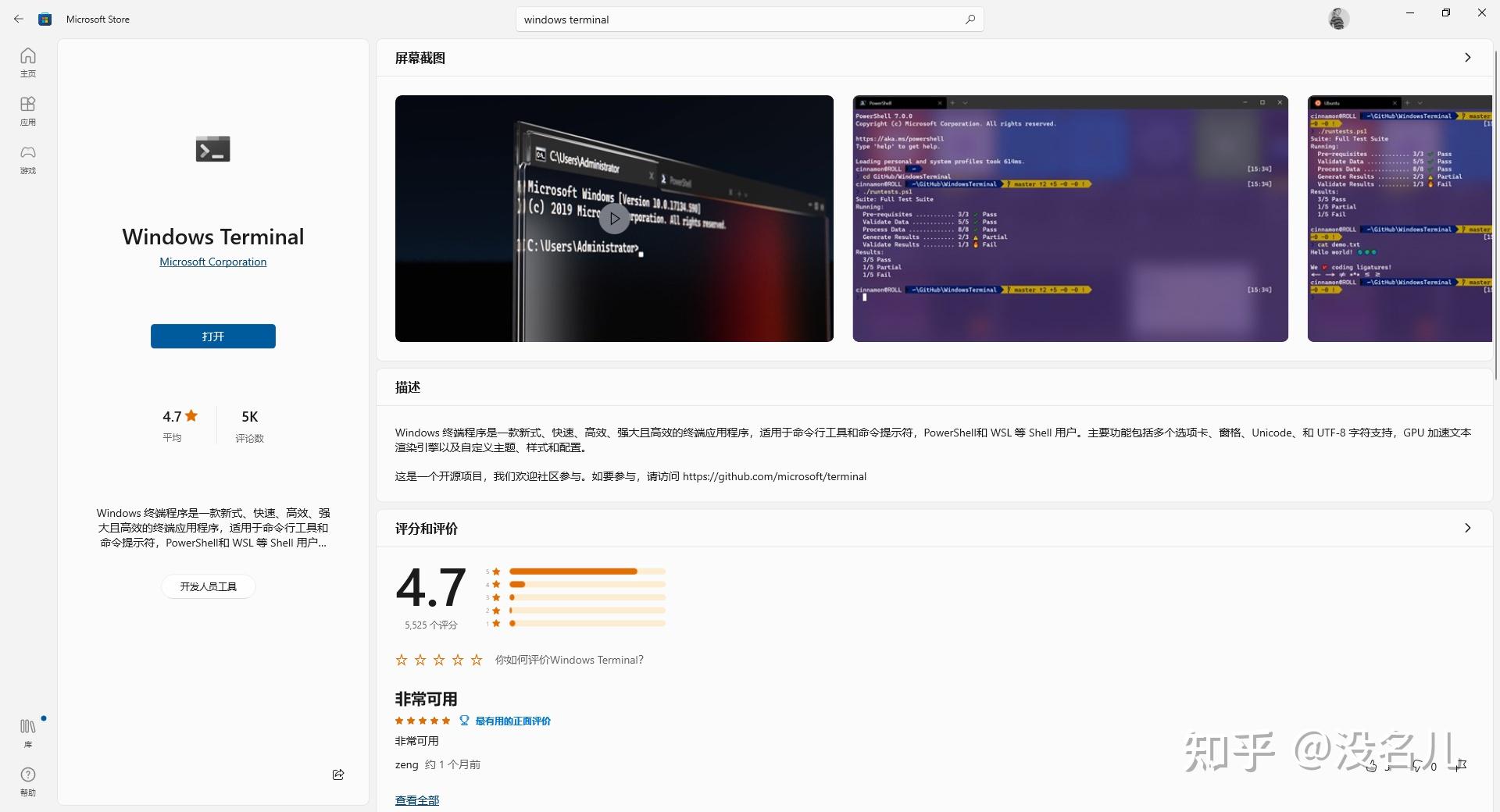Give a one-star rating for Windows Terminal
Screen dimensions: 1500x812
tap(401, 660)
